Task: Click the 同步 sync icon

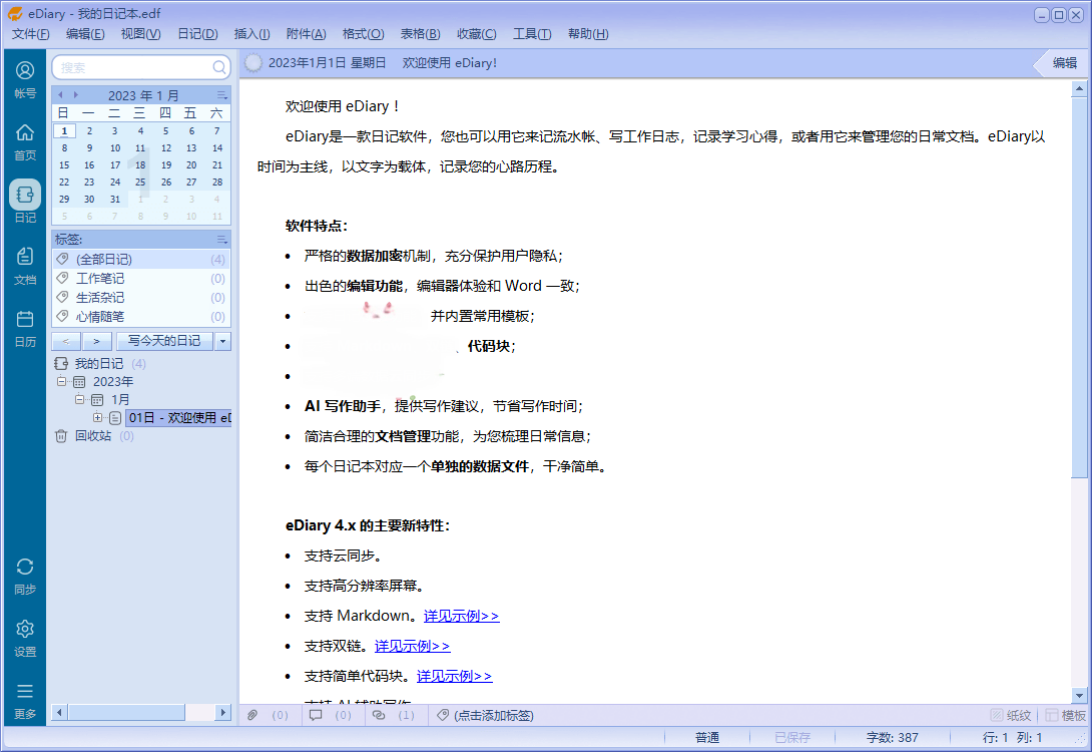Action: click(25, 575)
